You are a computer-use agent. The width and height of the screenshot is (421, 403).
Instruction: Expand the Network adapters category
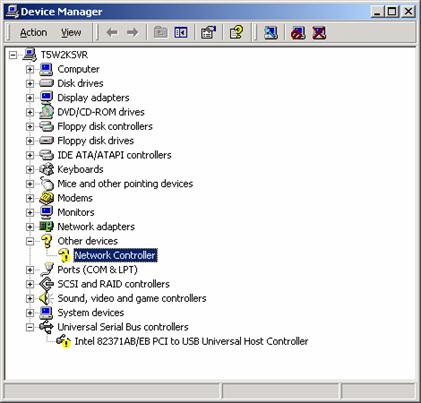[x=30, y=227]
